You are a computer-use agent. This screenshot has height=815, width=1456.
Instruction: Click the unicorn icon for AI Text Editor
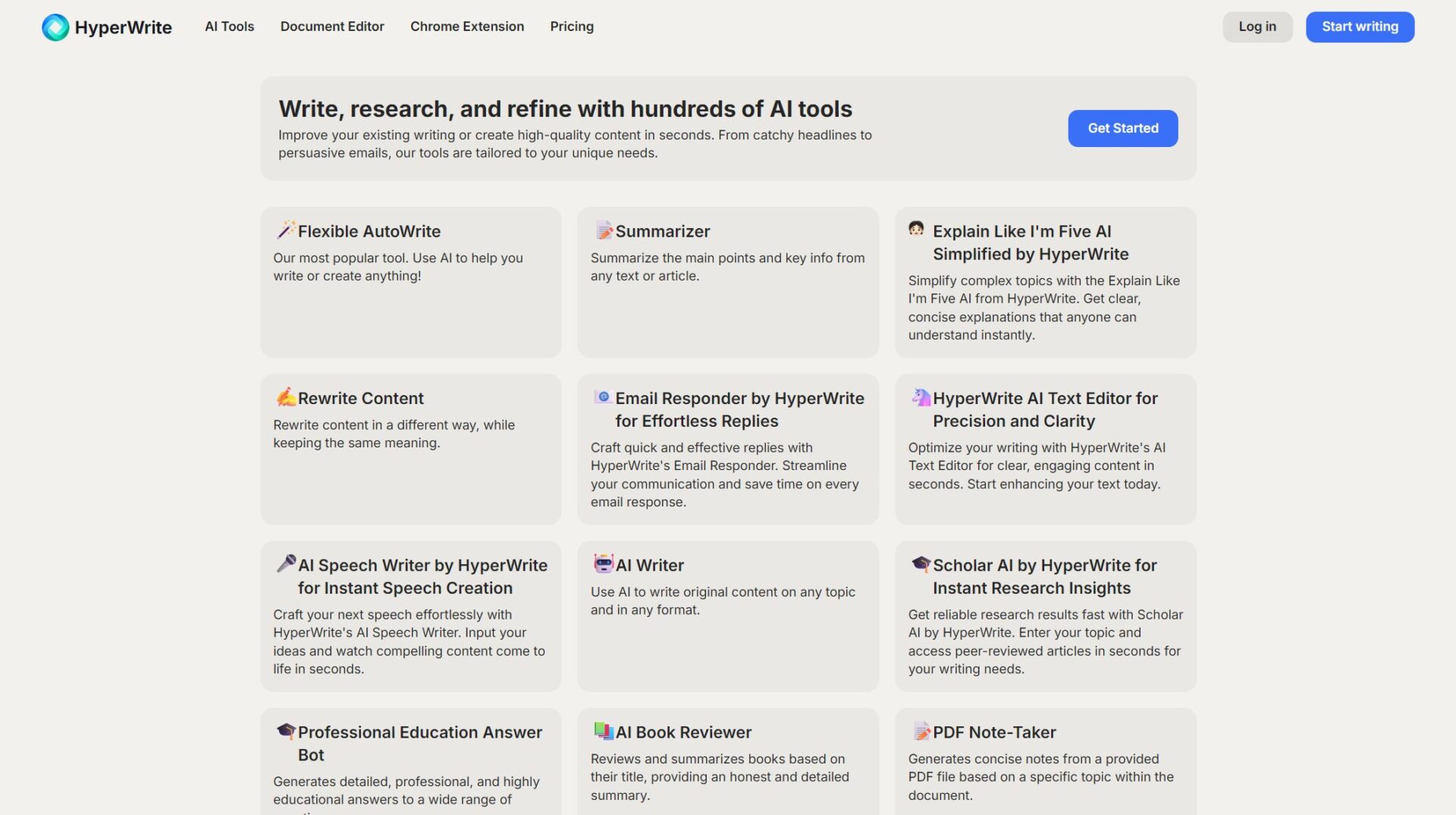(921, 397)
